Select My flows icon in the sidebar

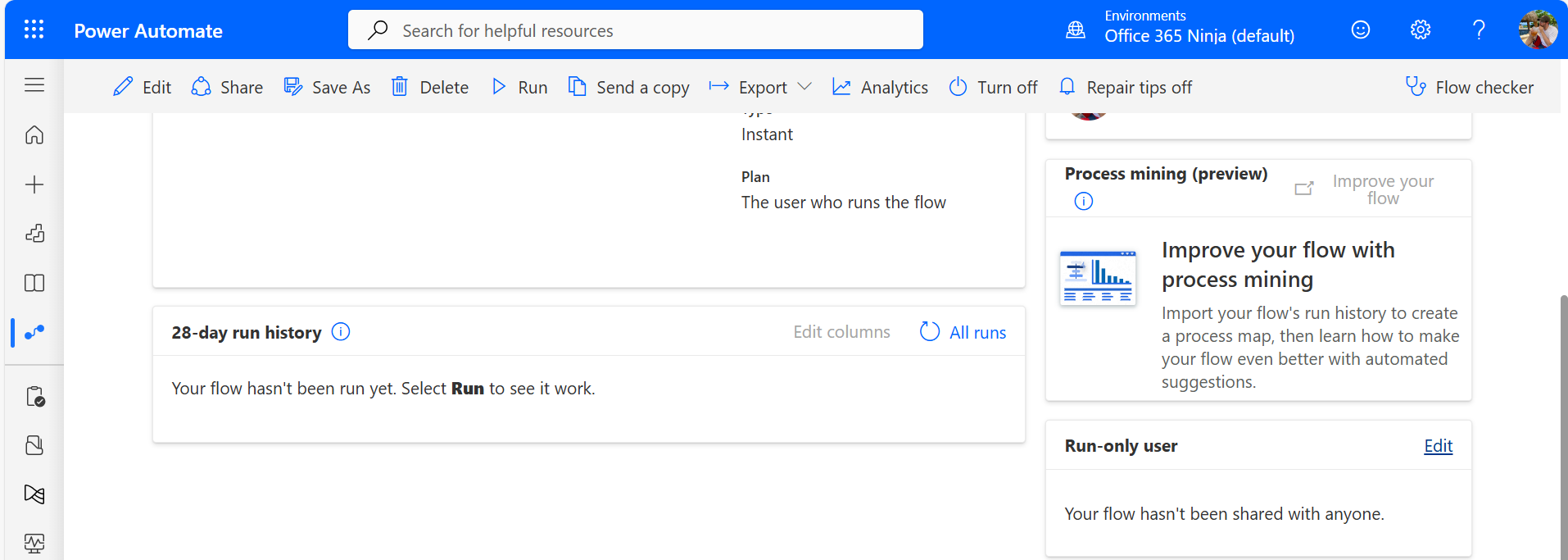click(34, 332)
